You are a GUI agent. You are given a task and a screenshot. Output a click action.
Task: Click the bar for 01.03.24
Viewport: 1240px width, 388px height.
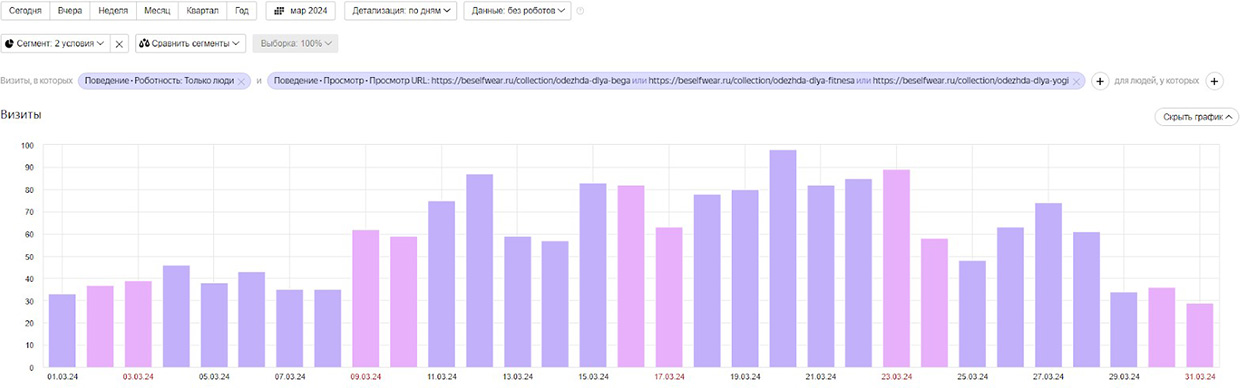62,330
